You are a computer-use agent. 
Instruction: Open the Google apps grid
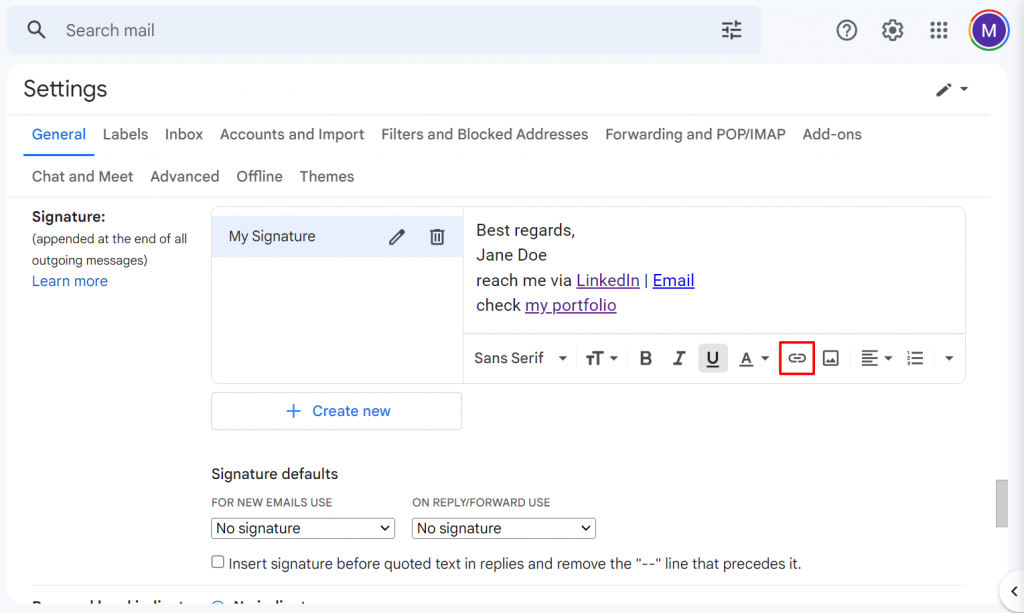[938, 30]
